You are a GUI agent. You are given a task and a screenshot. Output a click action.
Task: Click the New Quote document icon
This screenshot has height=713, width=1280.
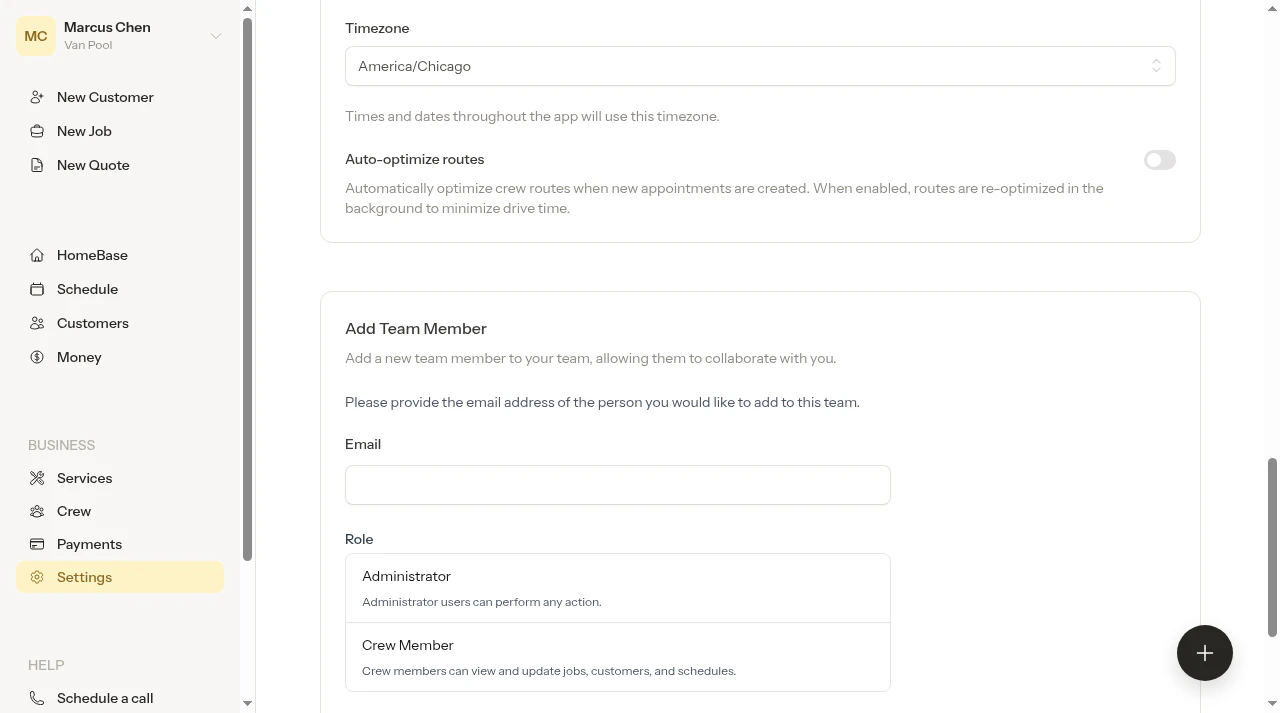pyautogui.click(x=37, y=165)
